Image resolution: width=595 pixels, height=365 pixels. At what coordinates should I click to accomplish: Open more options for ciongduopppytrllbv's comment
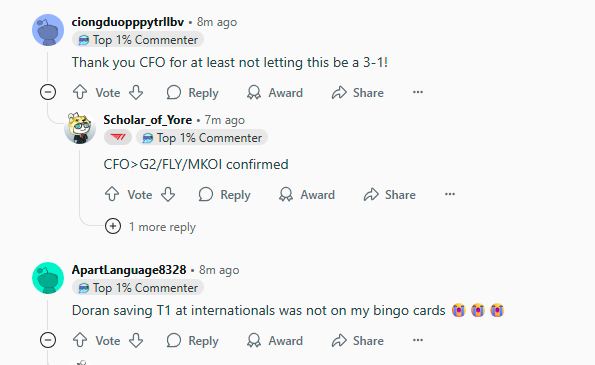(418, 92)
